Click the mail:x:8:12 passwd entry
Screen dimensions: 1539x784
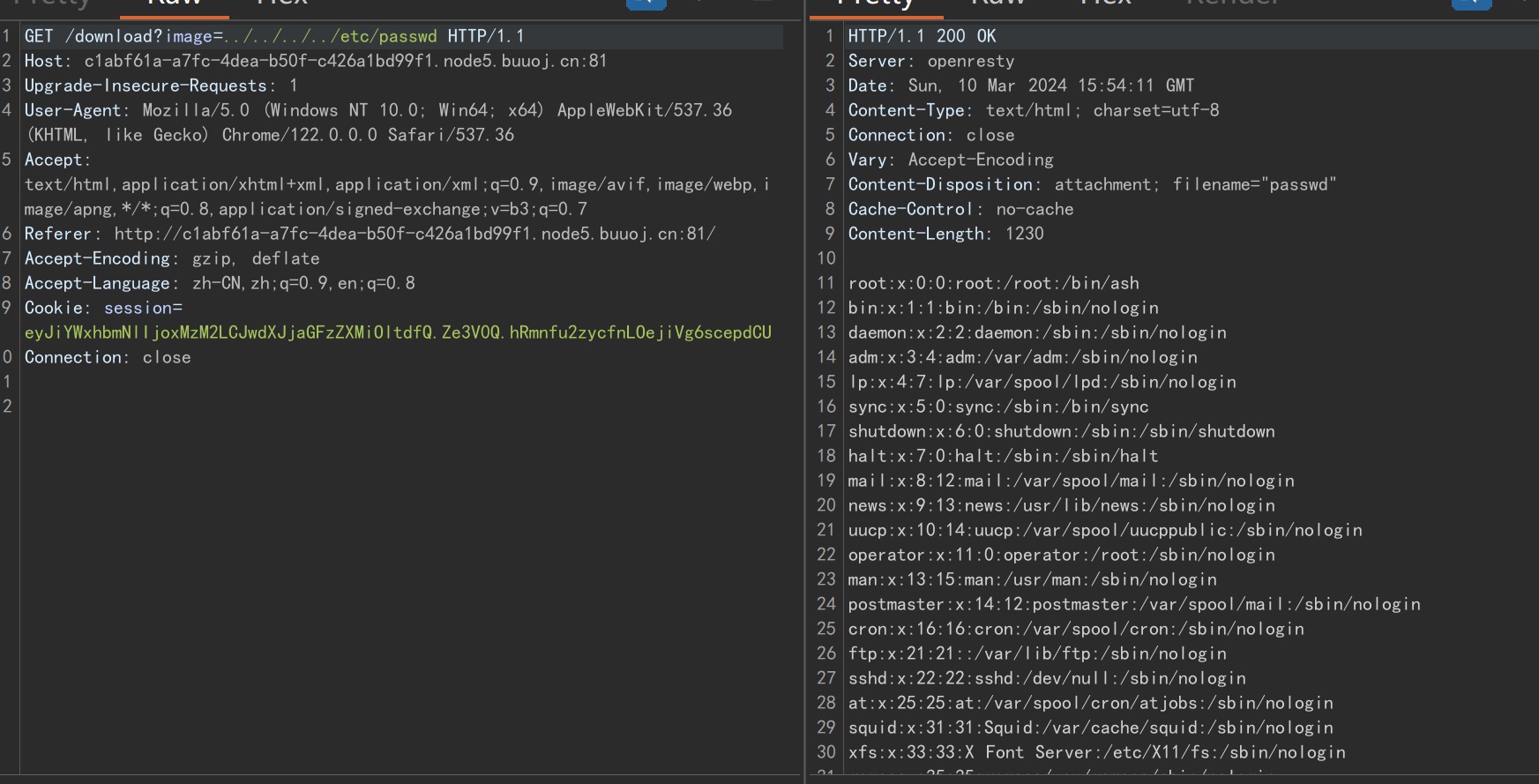[1072, 481]
